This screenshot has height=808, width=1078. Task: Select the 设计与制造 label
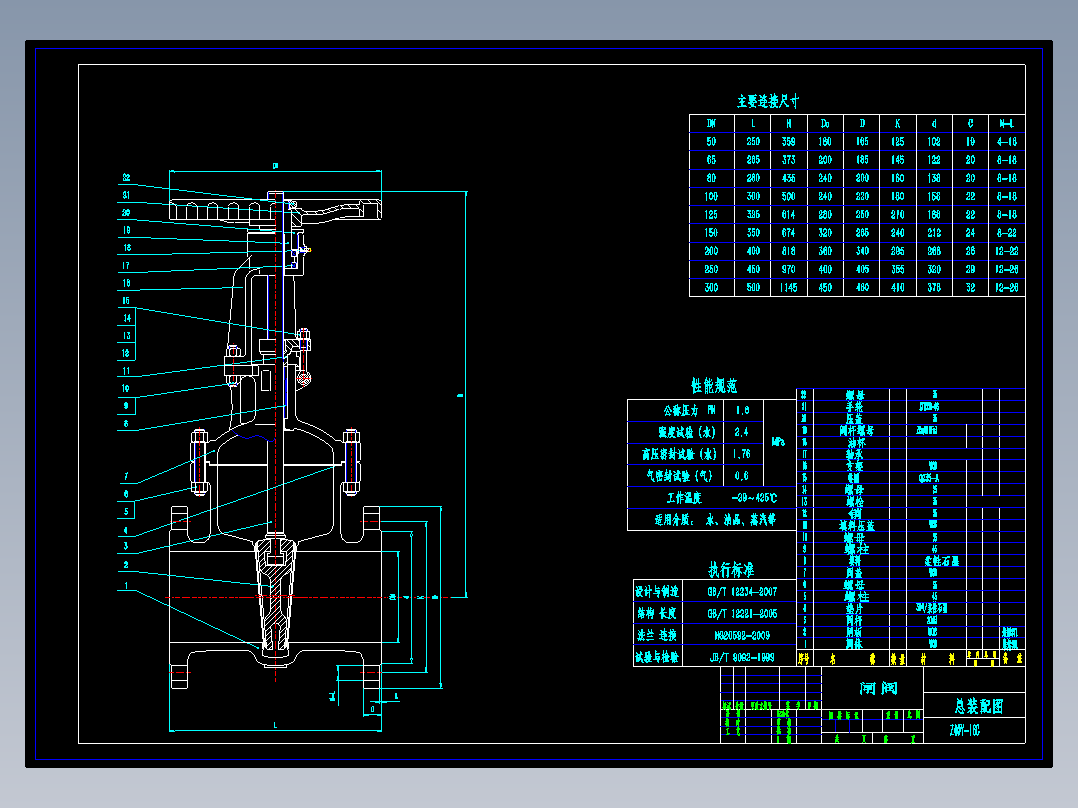[657, 592]
